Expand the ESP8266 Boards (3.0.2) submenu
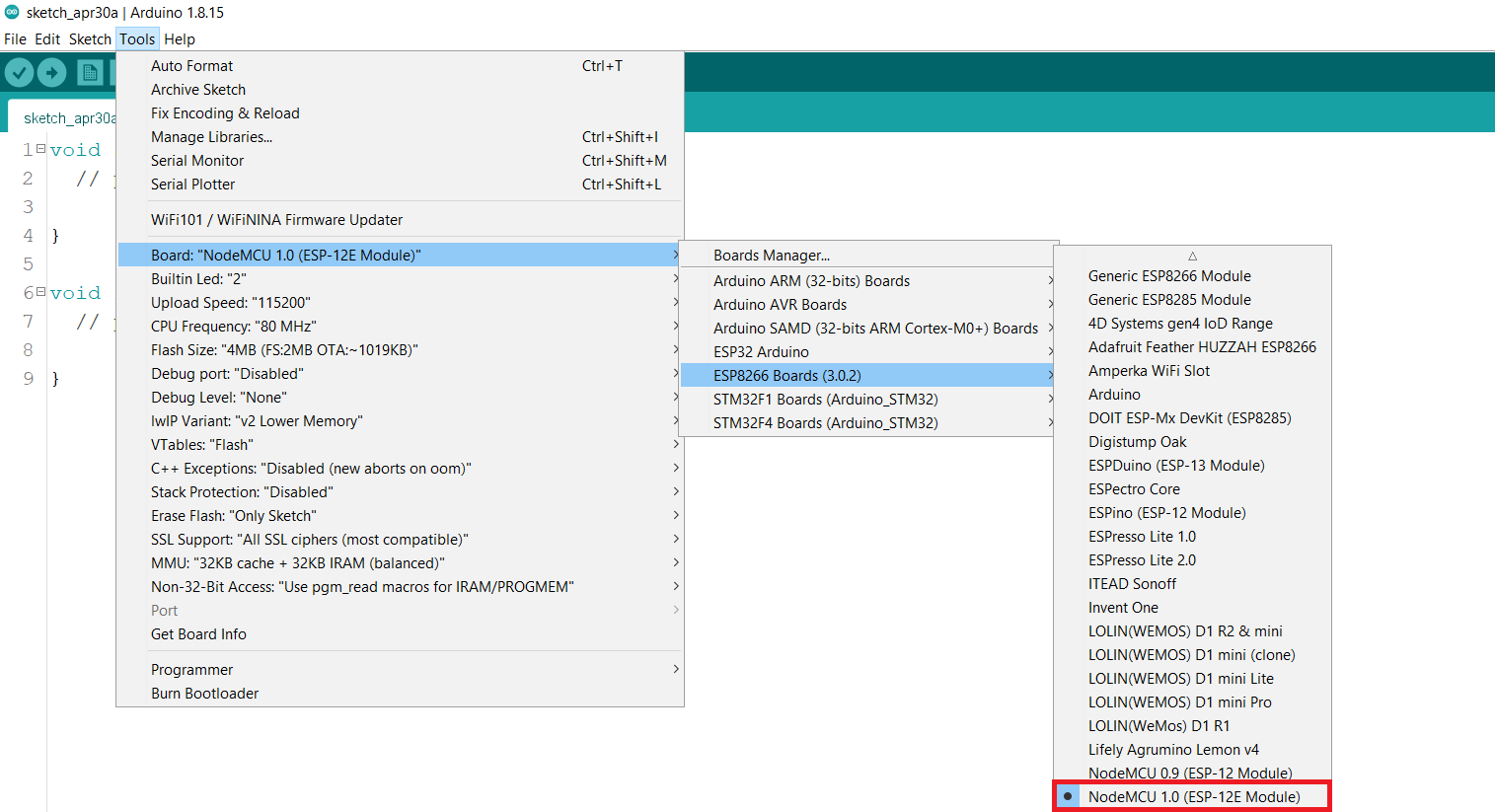Viewport: 1495px width, 812px height. [868, 376]
